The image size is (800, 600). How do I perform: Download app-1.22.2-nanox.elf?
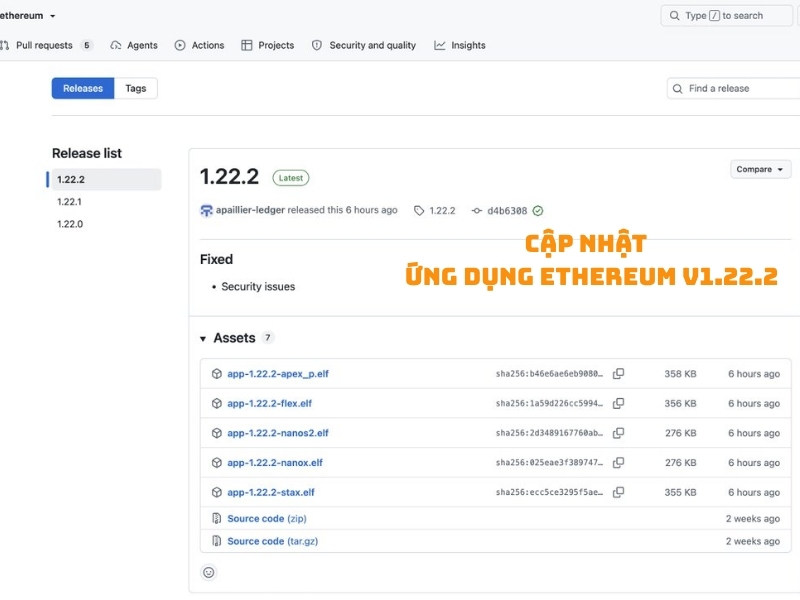click(275, 463)
